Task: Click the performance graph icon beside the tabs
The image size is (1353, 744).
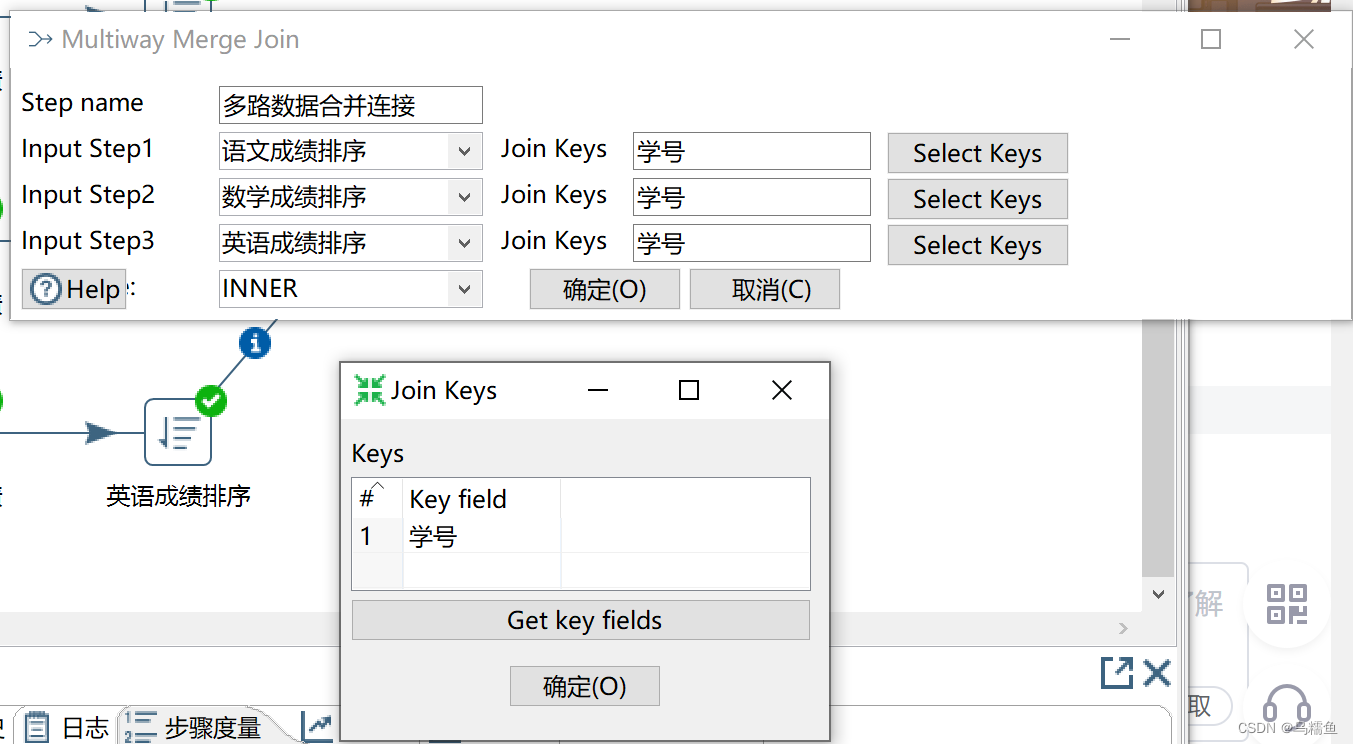Action: pos(316,726)
